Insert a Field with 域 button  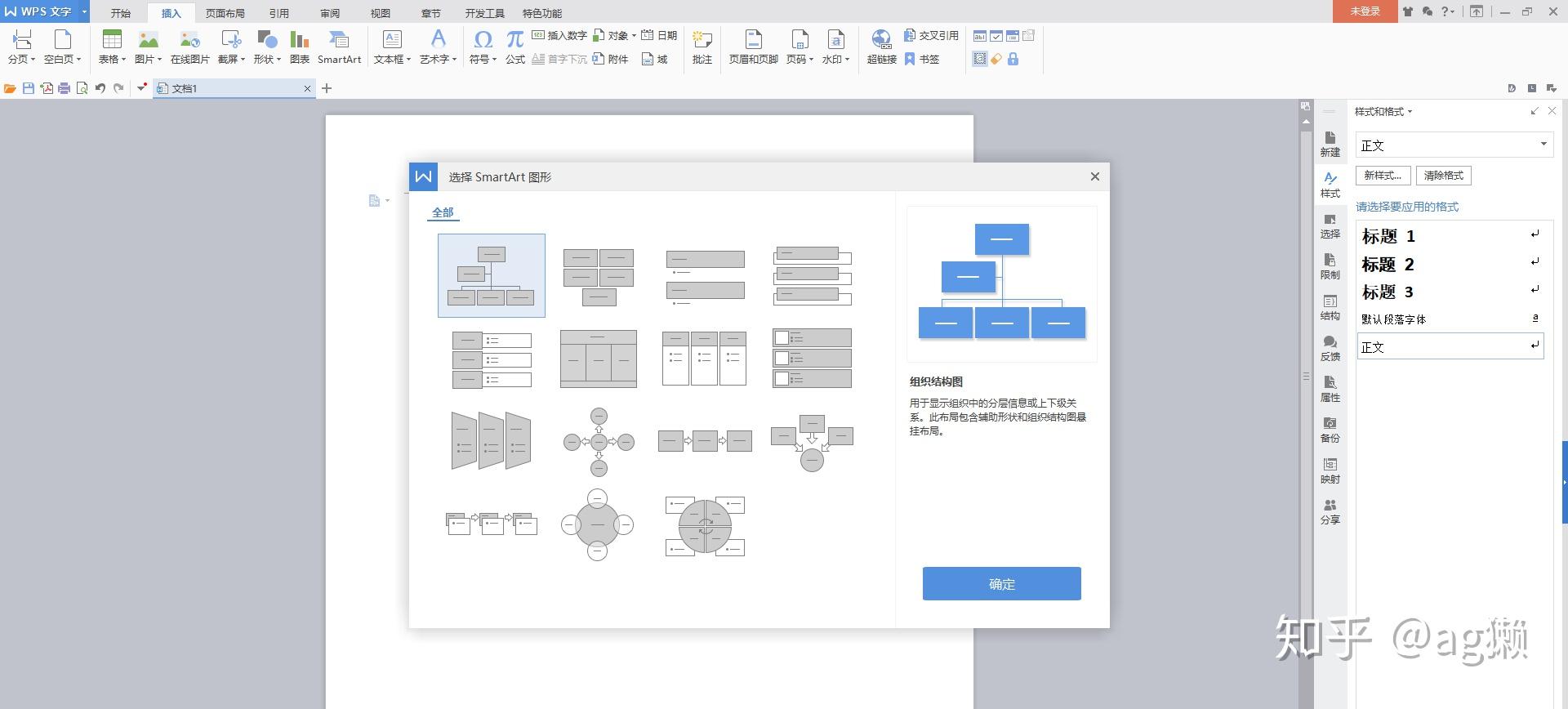click(655, 59)
